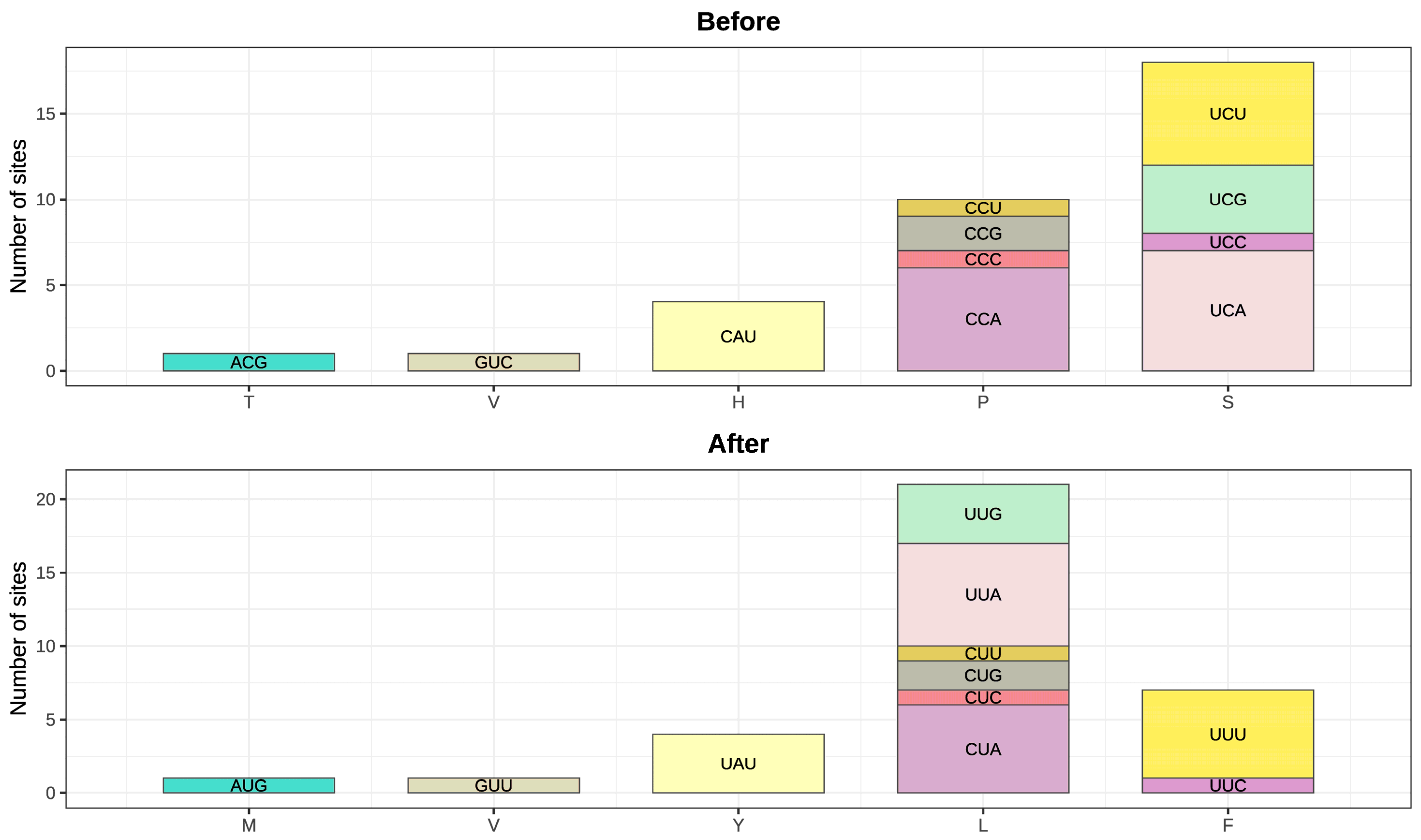This screenshot has height=840, width=1421.
Task: Click the turquoise ACG bar
Action: (x=249, y=362)
